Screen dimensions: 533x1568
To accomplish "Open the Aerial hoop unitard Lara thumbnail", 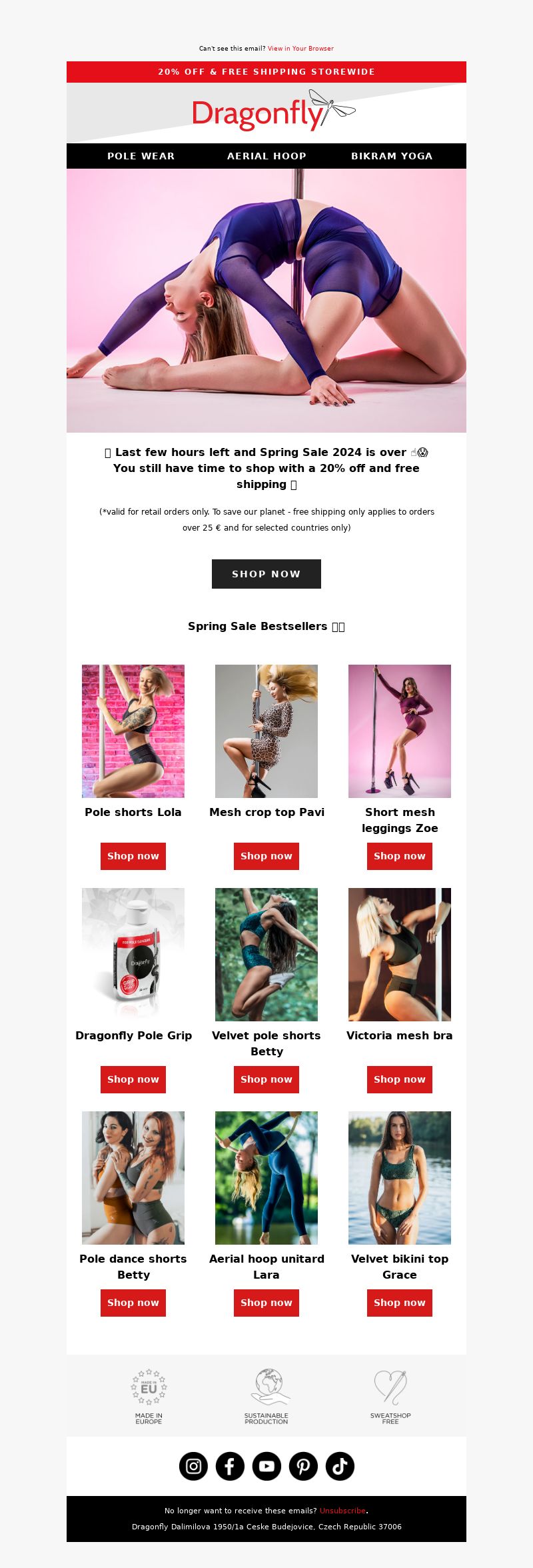I will click(x=266, y=1178).
